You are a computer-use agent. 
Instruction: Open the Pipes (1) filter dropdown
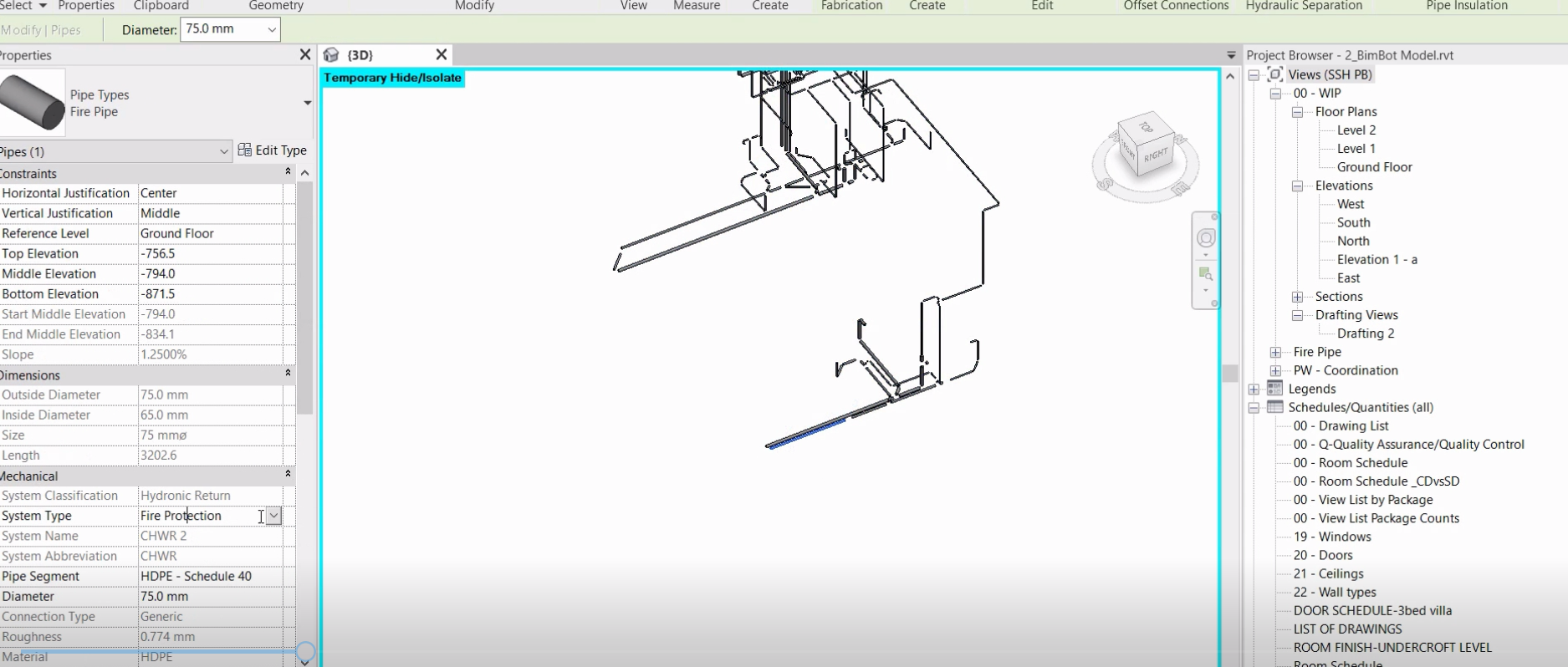click(223, 151)
